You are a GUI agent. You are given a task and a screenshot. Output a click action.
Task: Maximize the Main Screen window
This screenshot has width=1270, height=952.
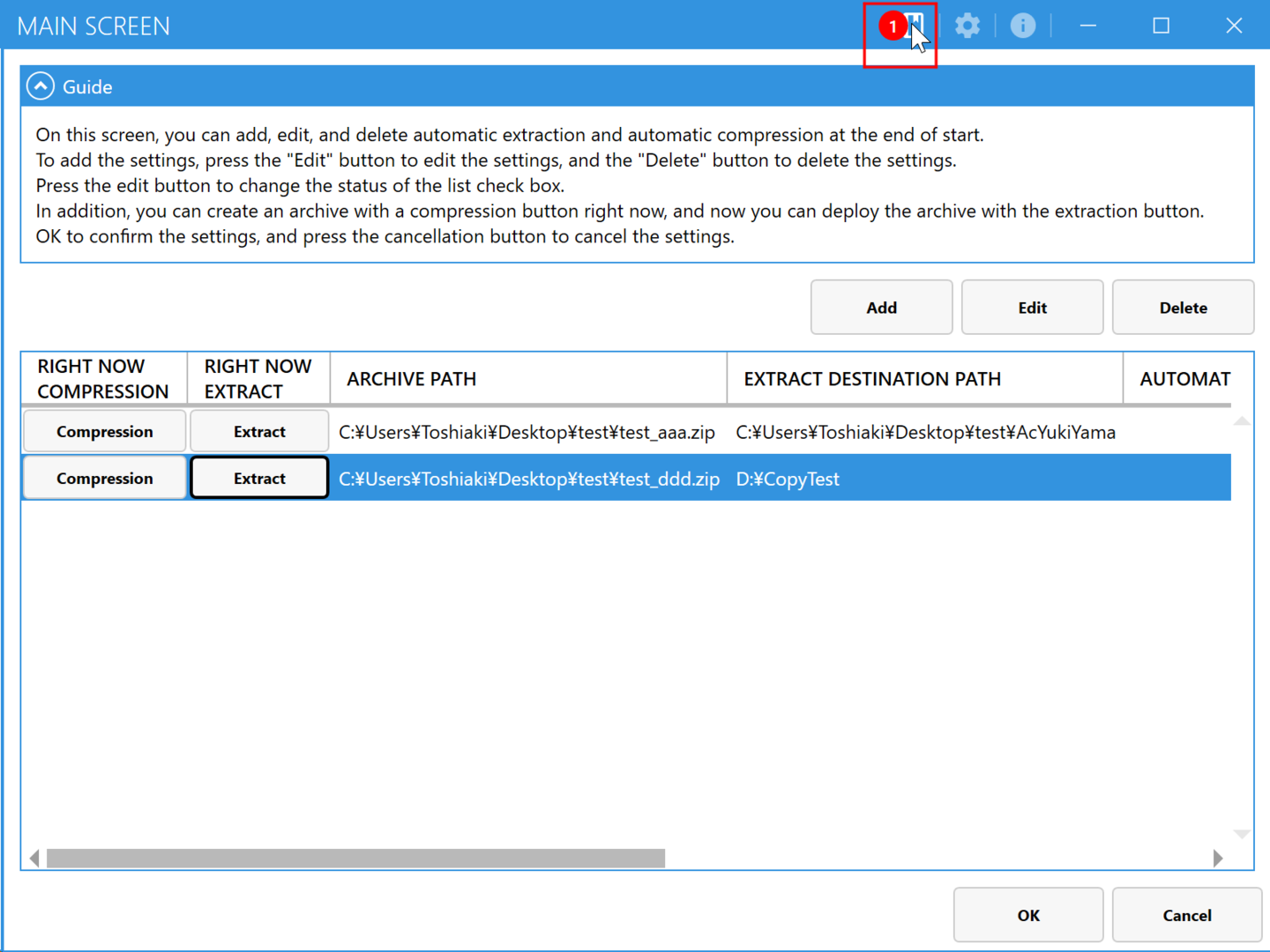1161,26
